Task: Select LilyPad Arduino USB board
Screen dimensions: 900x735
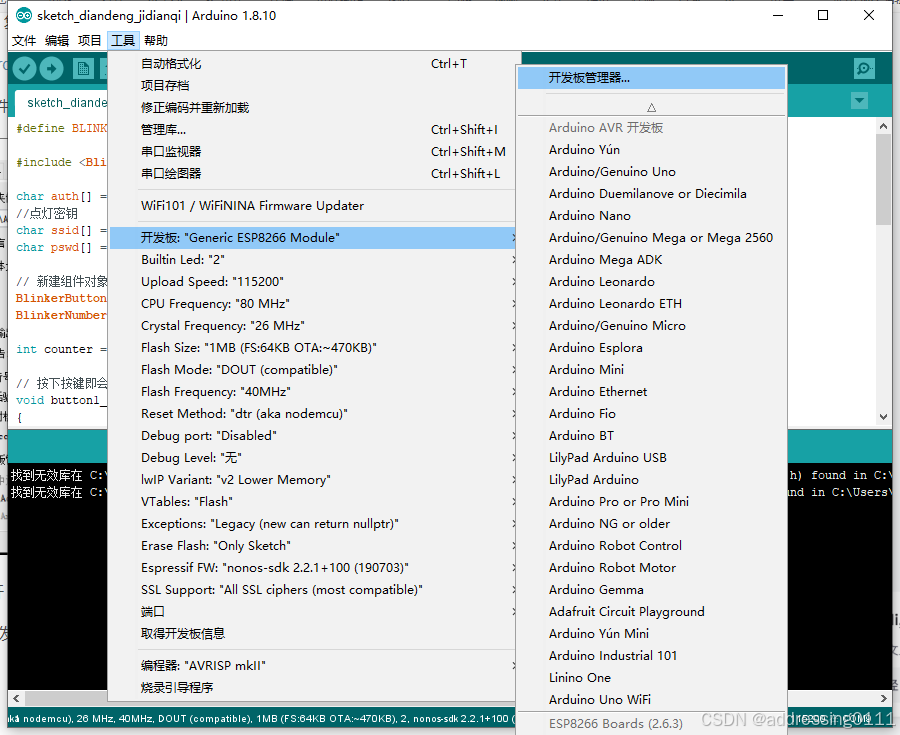Action: [651, 457]
